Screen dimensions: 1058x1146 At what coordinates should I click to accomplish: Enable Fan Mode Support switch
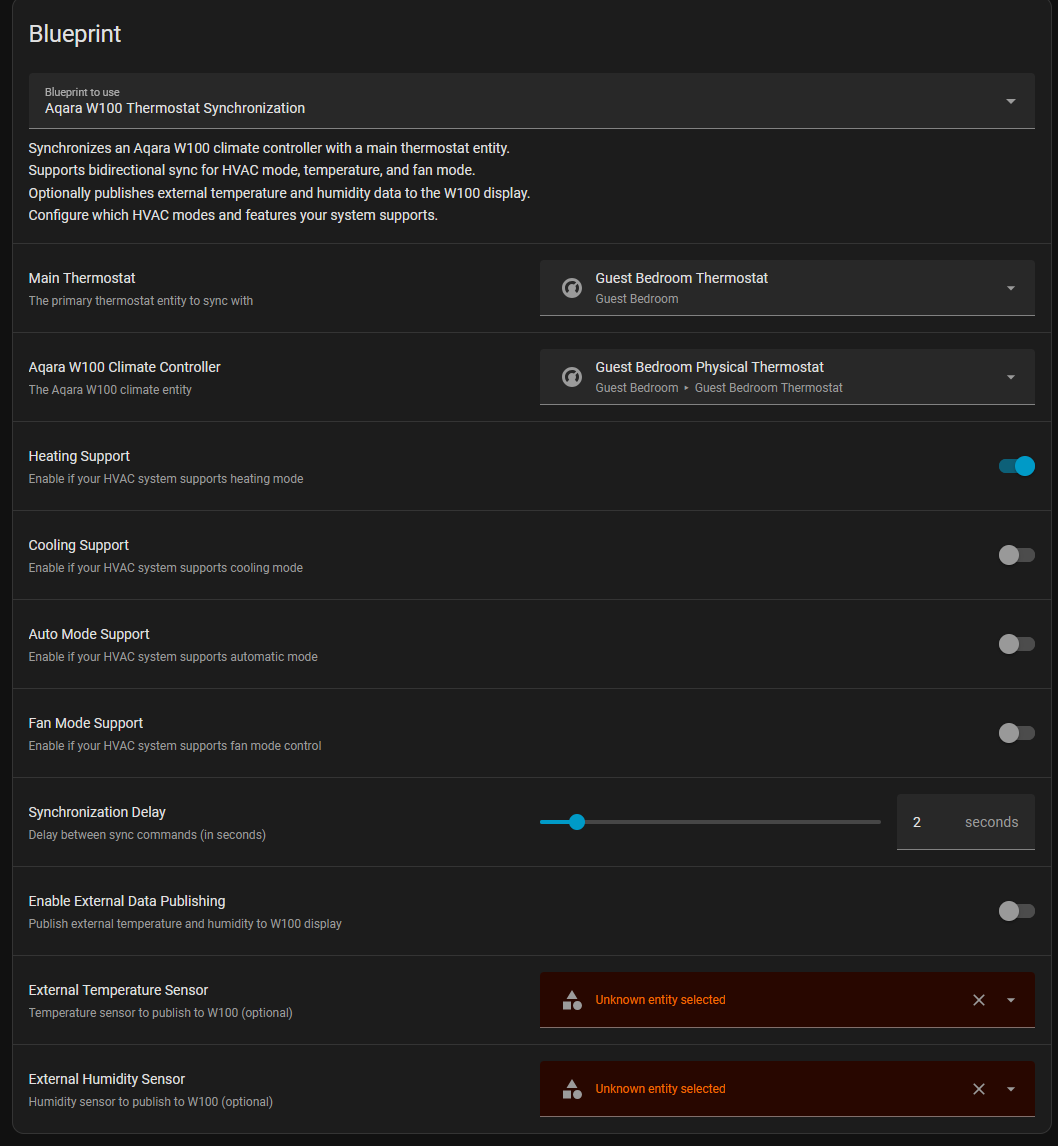click(x=1016, y=733)
